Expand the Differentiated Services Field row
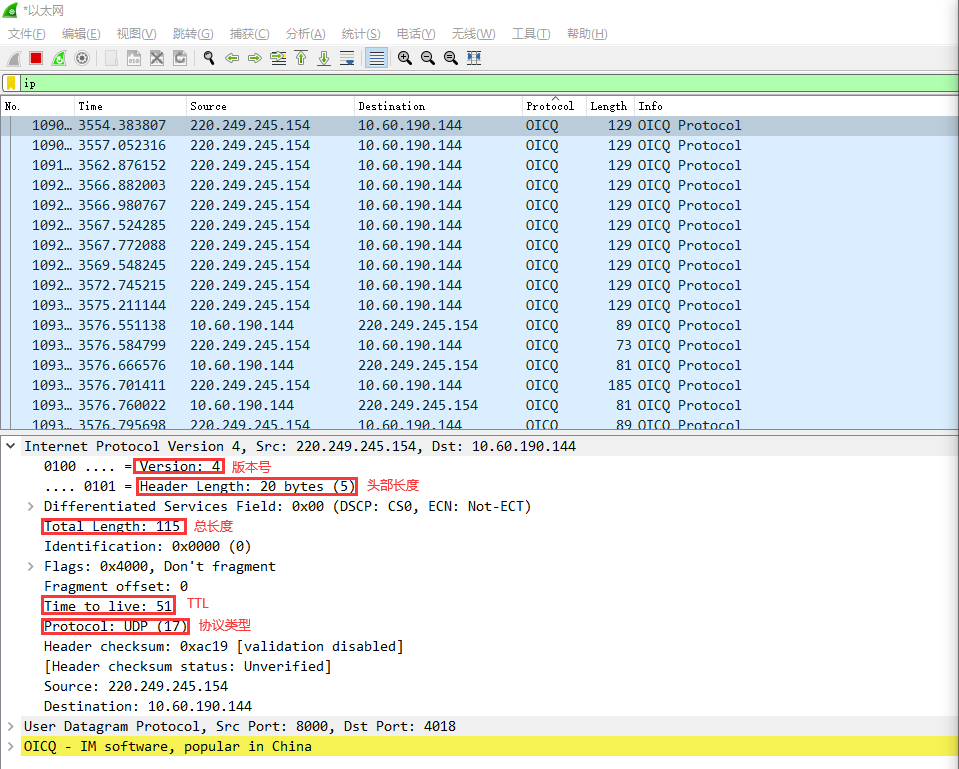The height and width of the screenshot is (769, 959). pos(30,506)
